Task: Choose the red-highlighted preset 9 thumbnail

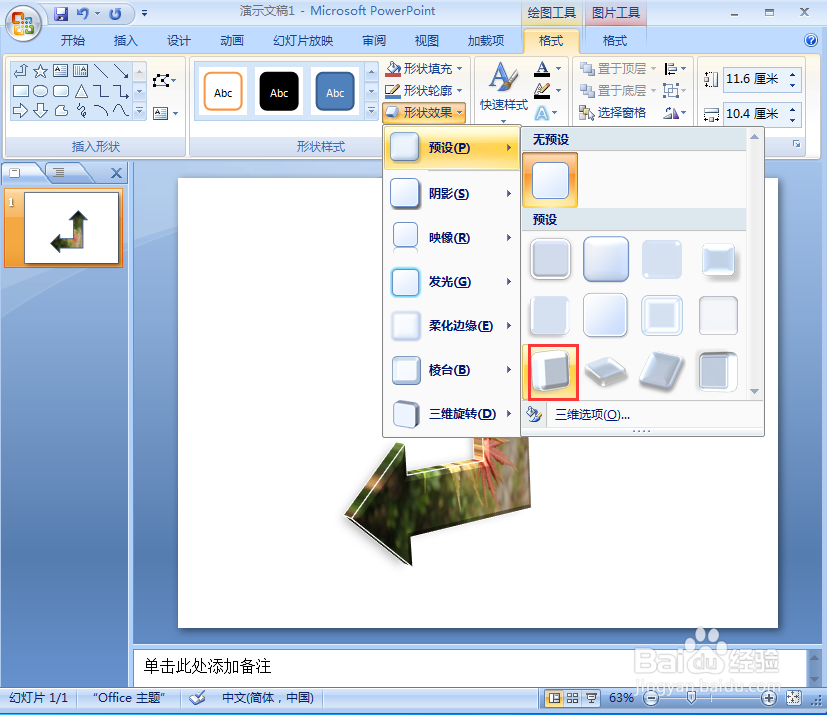Action: coord(551,372)
